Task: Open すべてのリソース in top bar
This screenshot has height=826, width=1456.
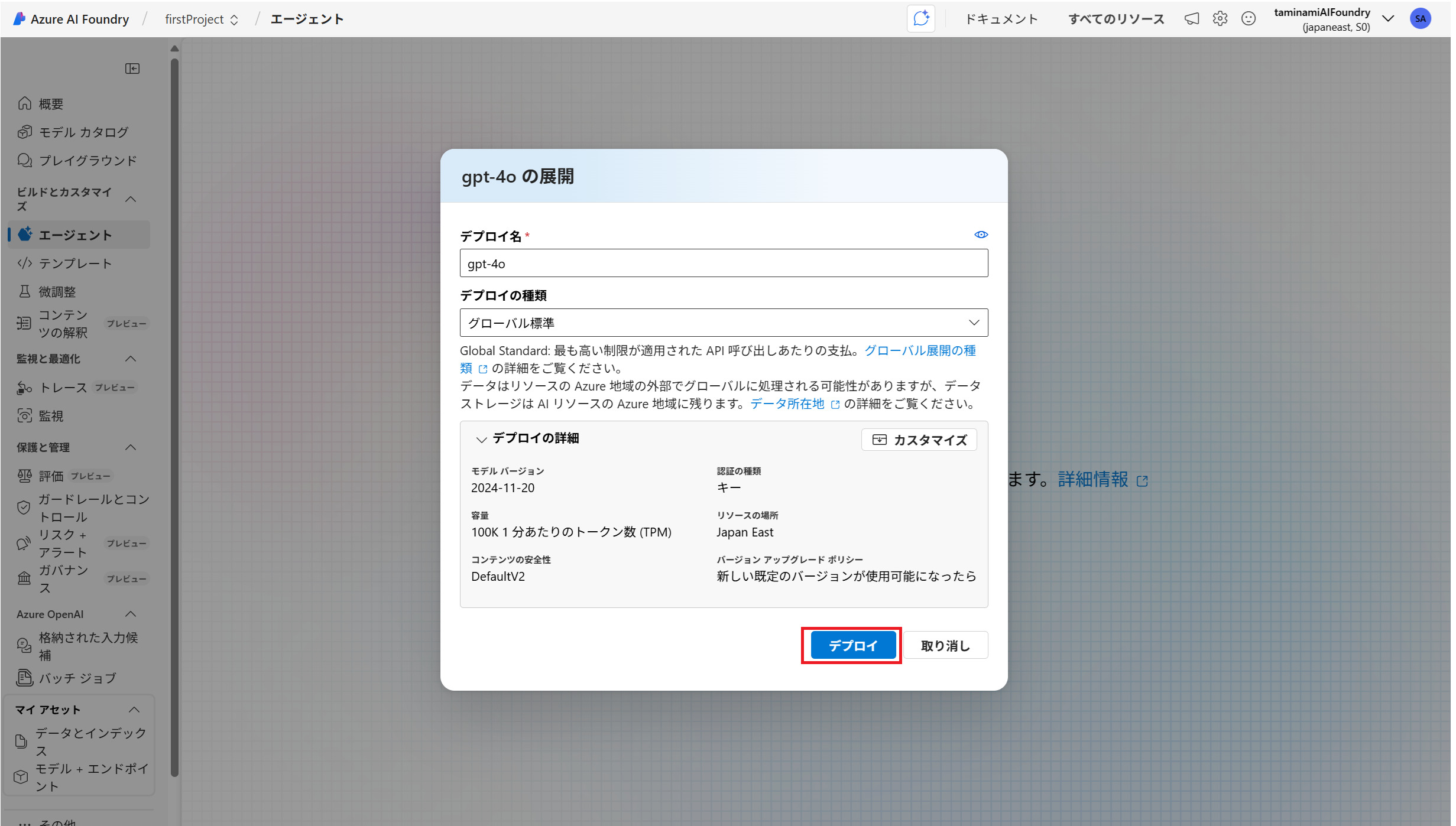Action: (1116, 19)
